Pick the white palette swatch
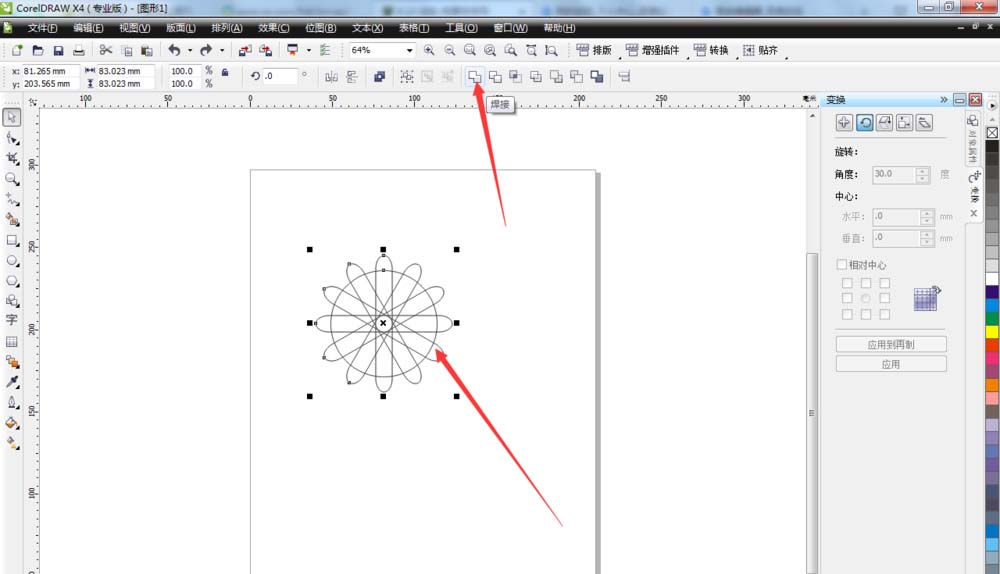The height and width of the screenshot is (574, 1000). [992, 279]
